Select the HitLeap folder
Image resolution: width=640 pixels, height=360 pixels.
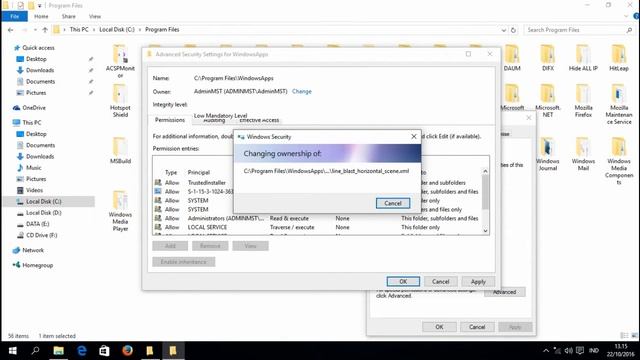(x=619, y=58)
